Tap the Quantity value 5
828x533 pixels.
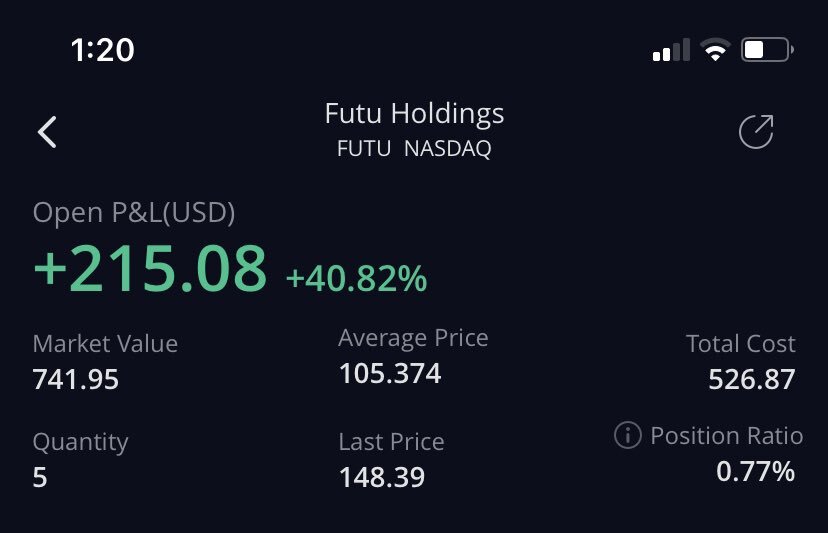pyautogui.click(x=40, y=477)
